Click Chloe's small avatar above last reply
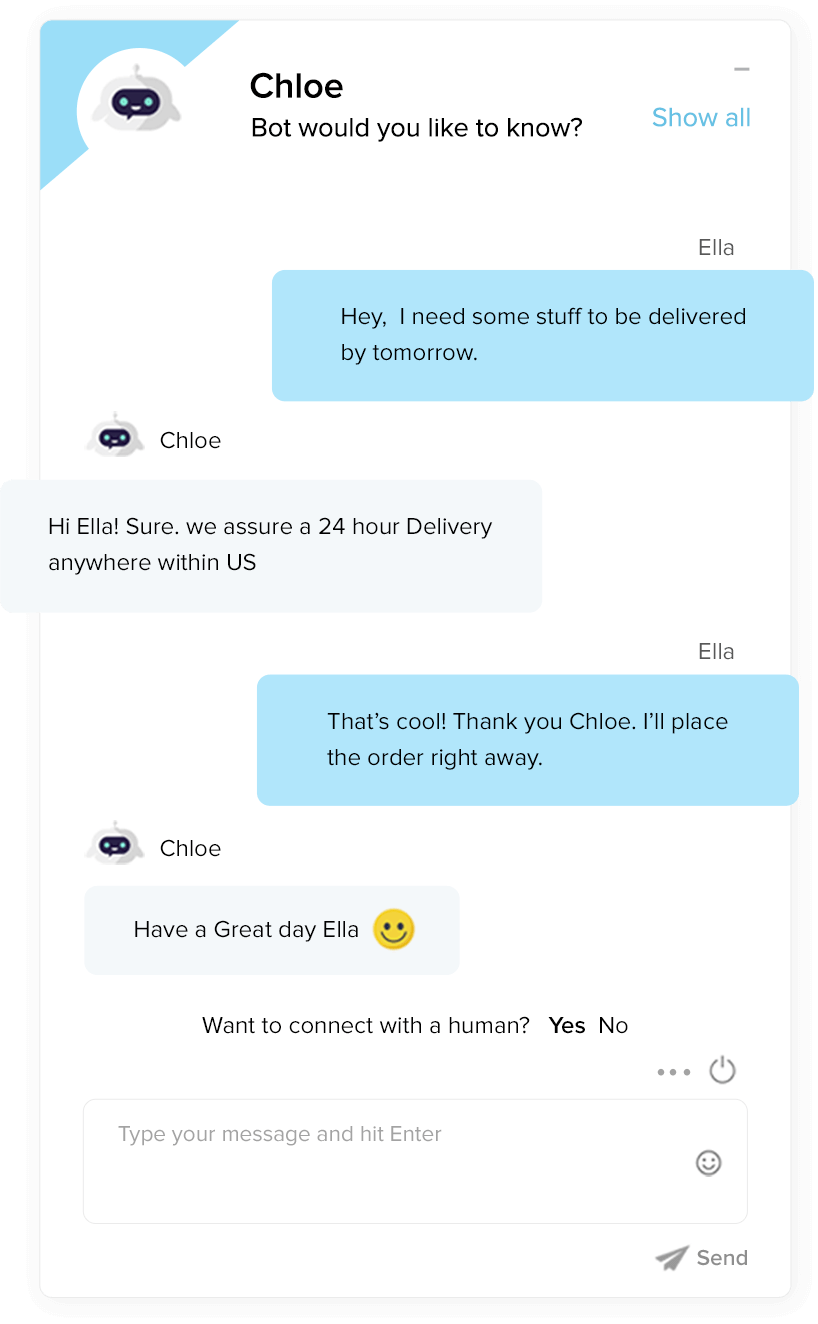Screen dimensions: 818x1324 115,844
